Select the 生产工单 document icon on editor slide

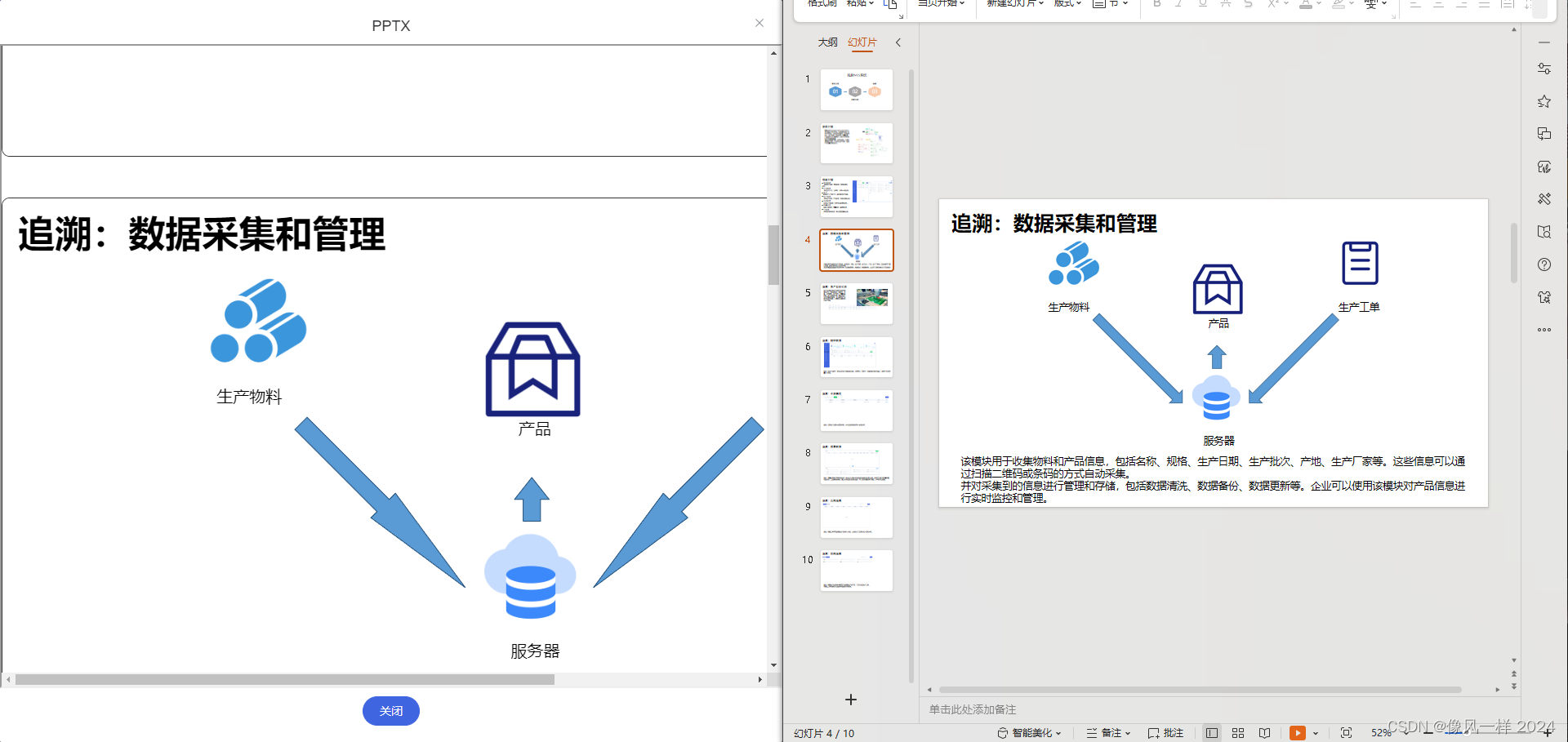(1360, 263)
